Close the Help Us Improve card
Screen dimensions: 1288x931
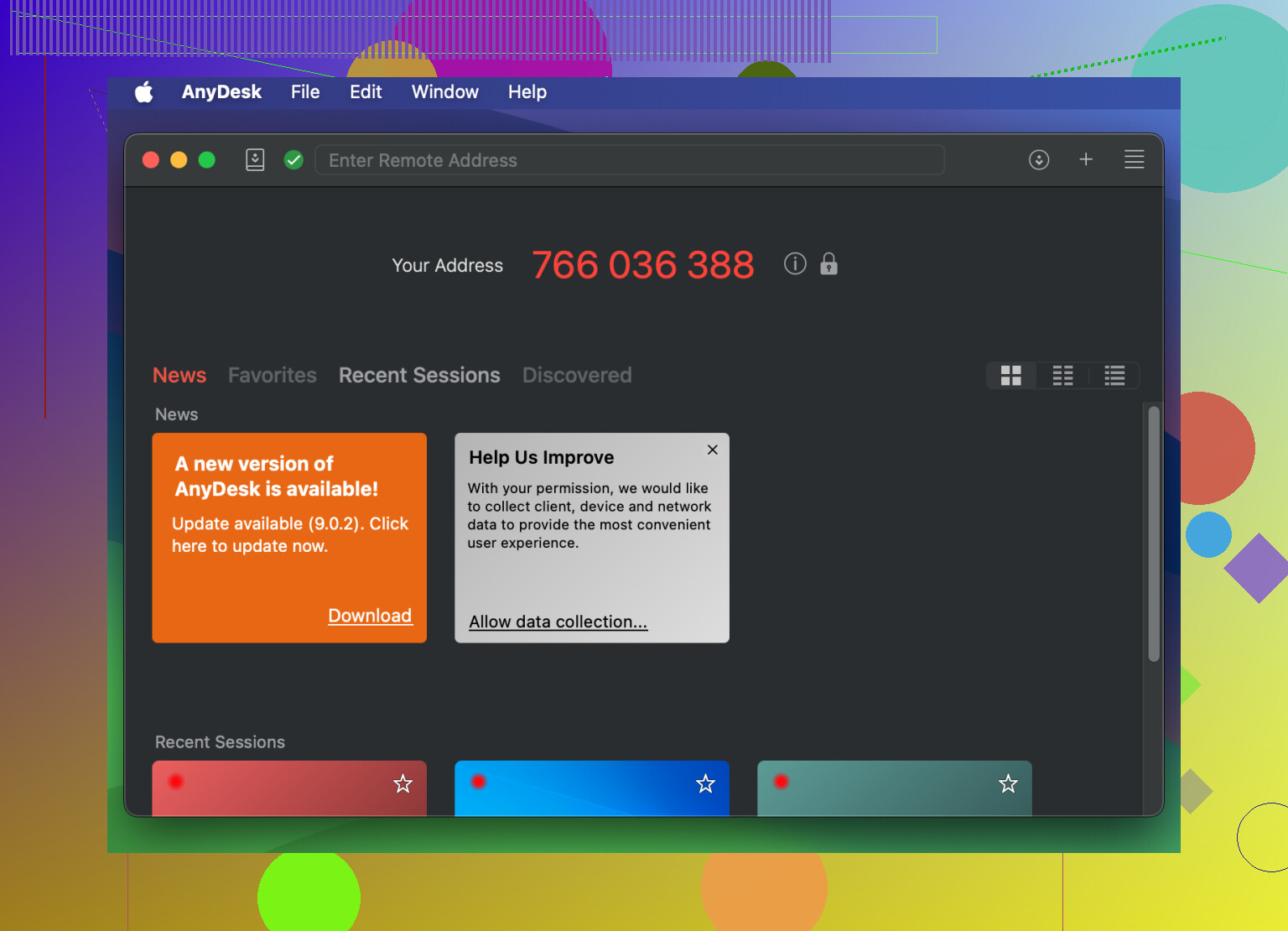pos(713,450)
